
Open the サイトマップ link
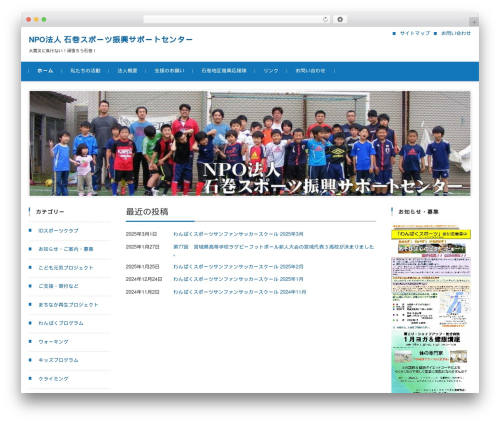[x=415, y=33]
